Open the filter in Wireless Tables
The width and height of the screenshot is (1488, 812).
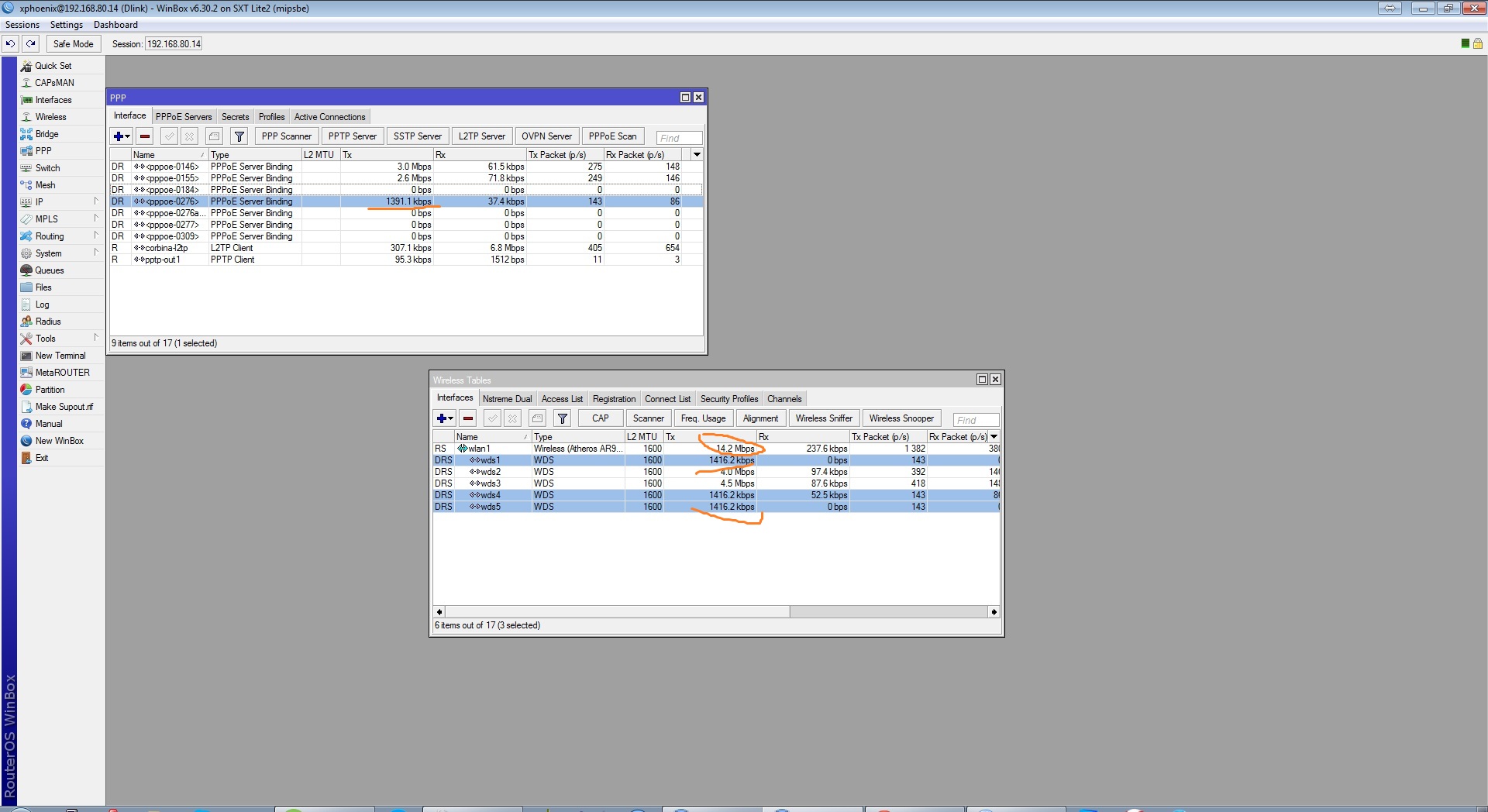pyautogui.click(x=563, y=418)
